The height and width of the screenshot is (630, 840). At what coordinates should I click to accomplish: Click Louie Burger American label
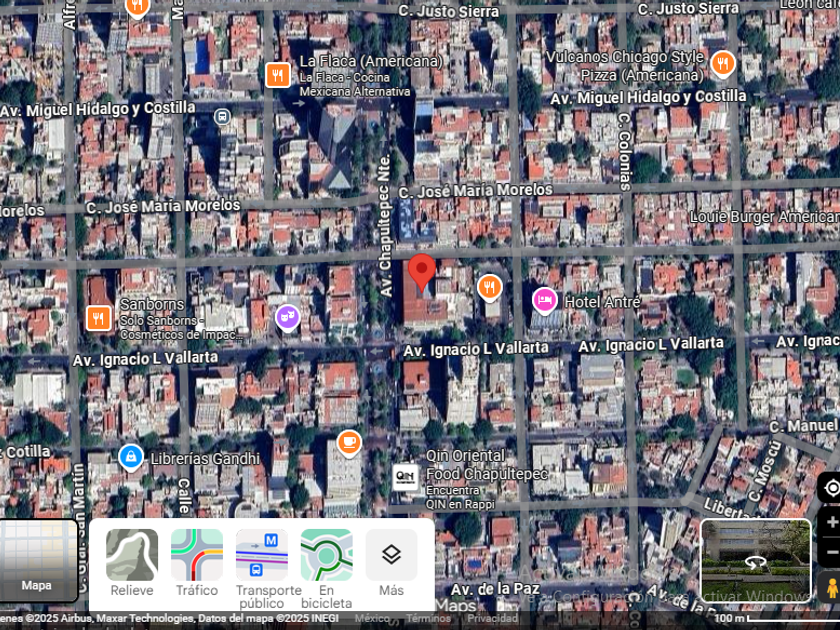point(764,217)
